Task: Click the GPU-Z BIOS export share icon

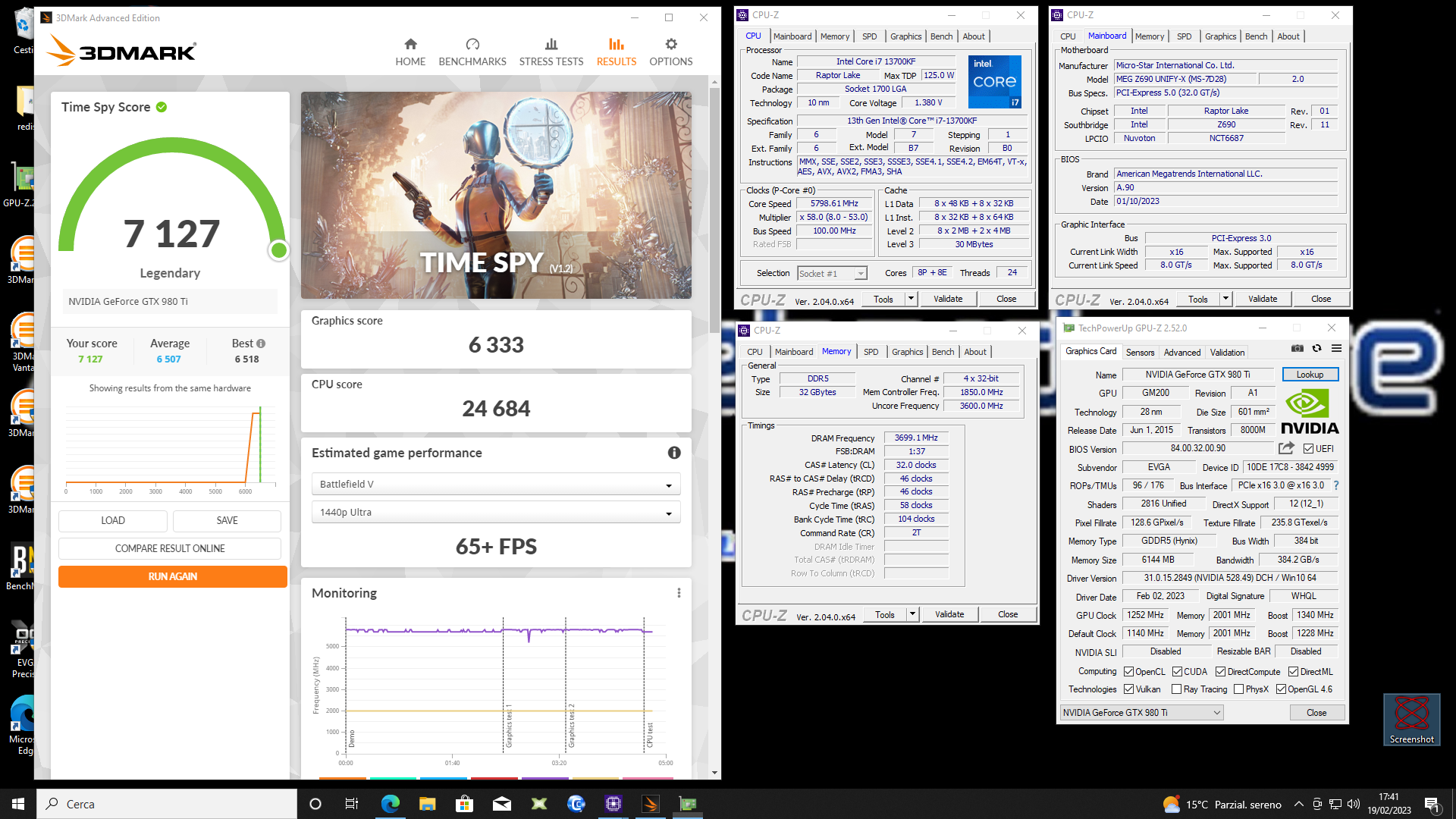Action: [1286, 448]
